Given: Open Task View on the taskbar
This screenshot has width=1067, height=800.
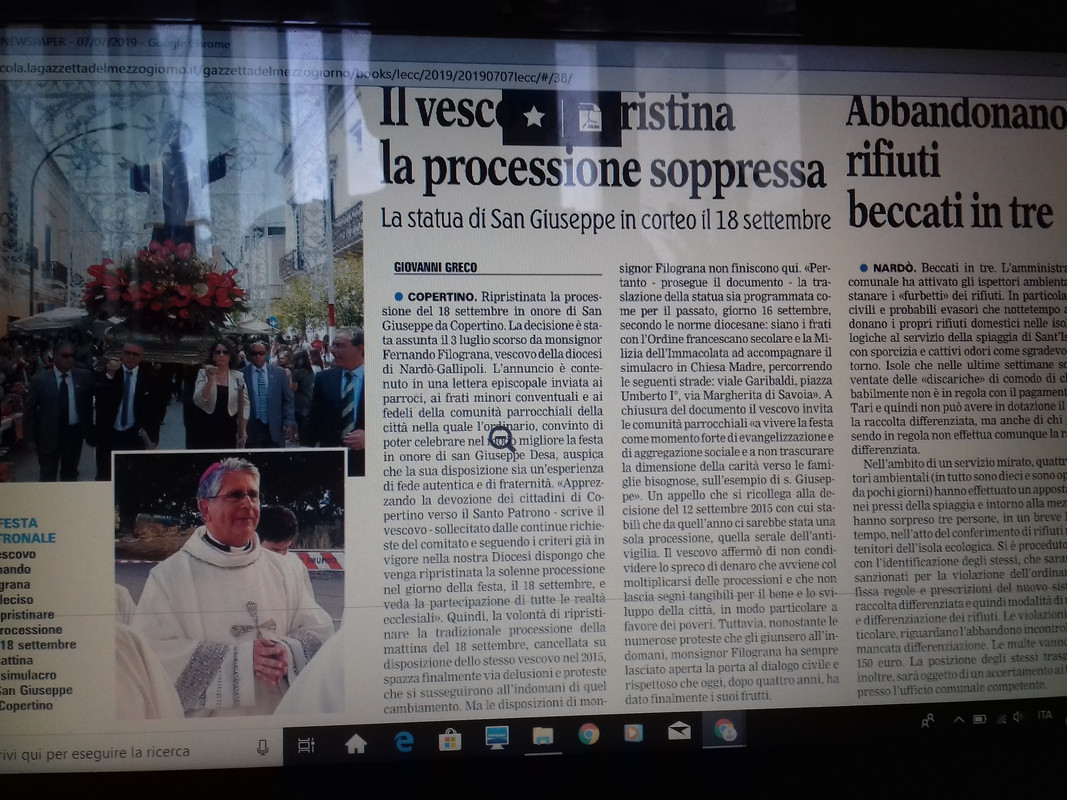Looking at the screenshot, I should pos(306,746).
